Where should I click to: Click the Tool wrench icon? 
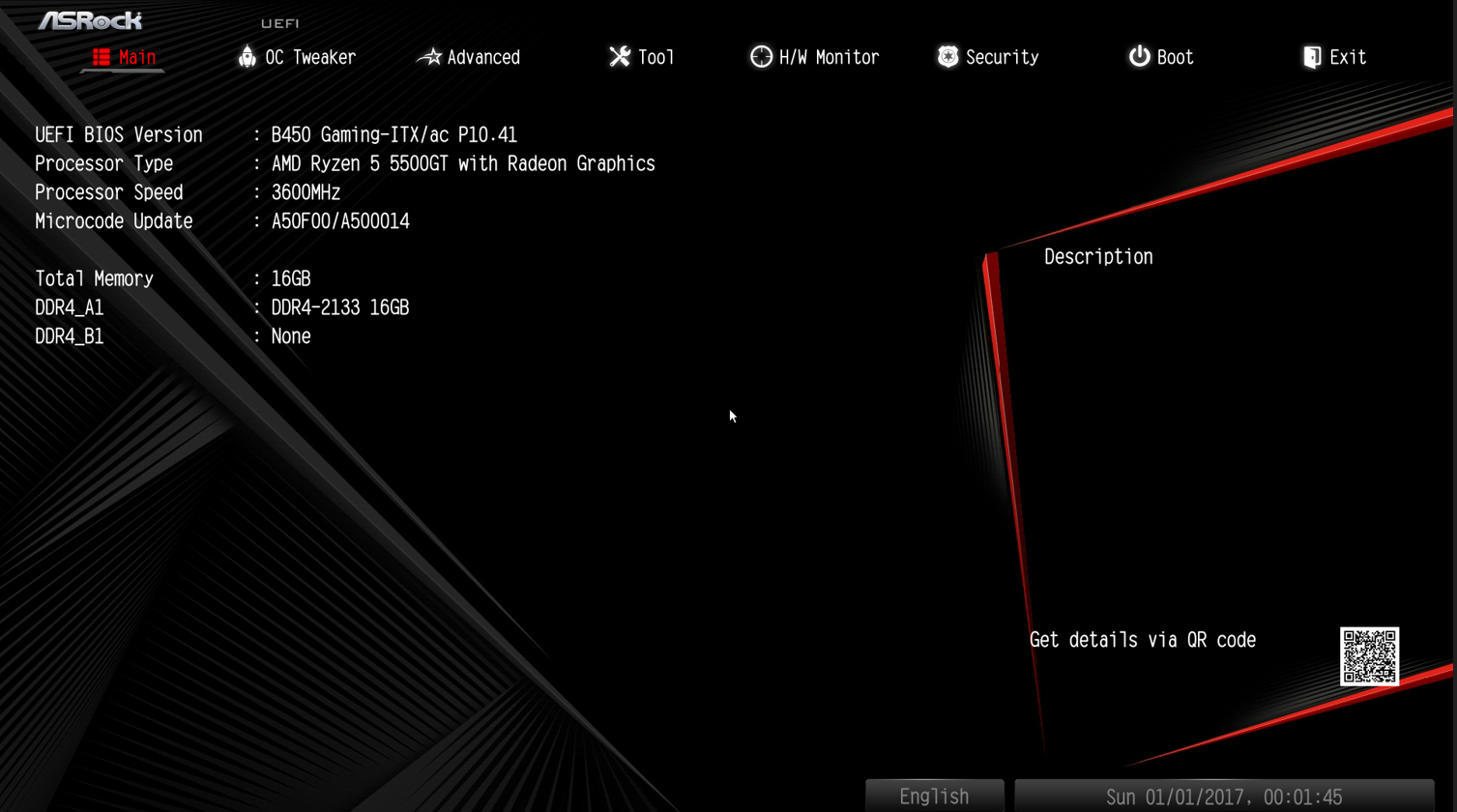[620, 57]
